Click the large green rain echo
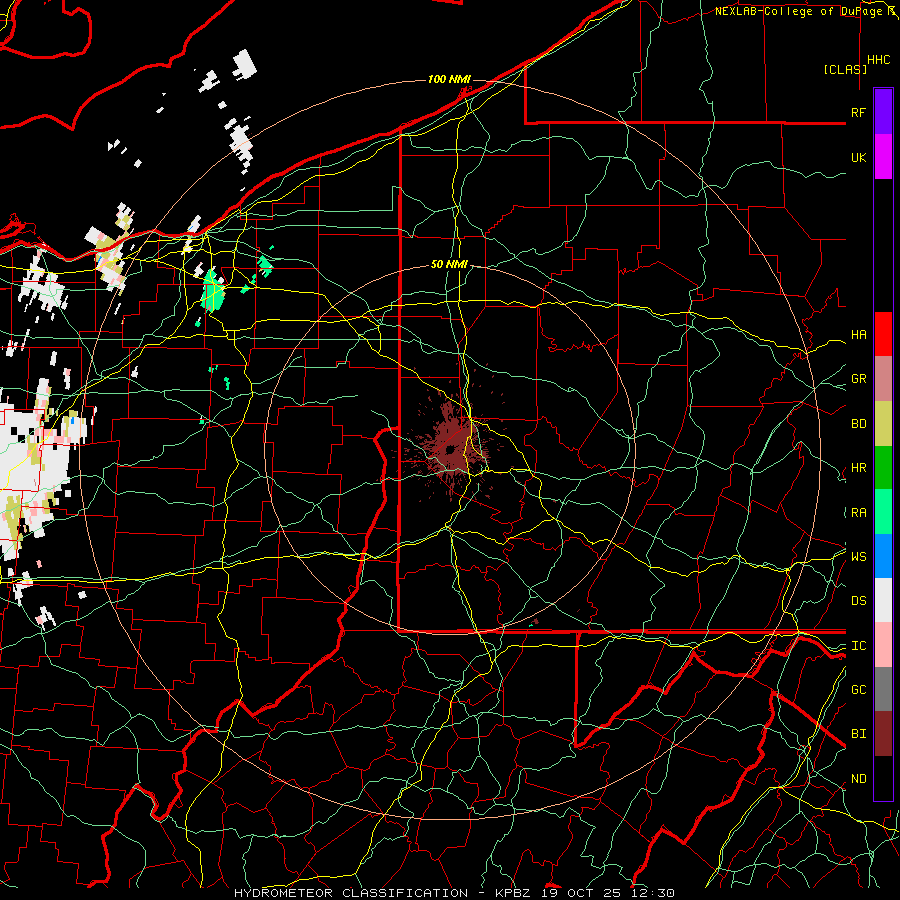Viewport: 900px width, 900px height. pyautogui.click(x=213, y=291)
